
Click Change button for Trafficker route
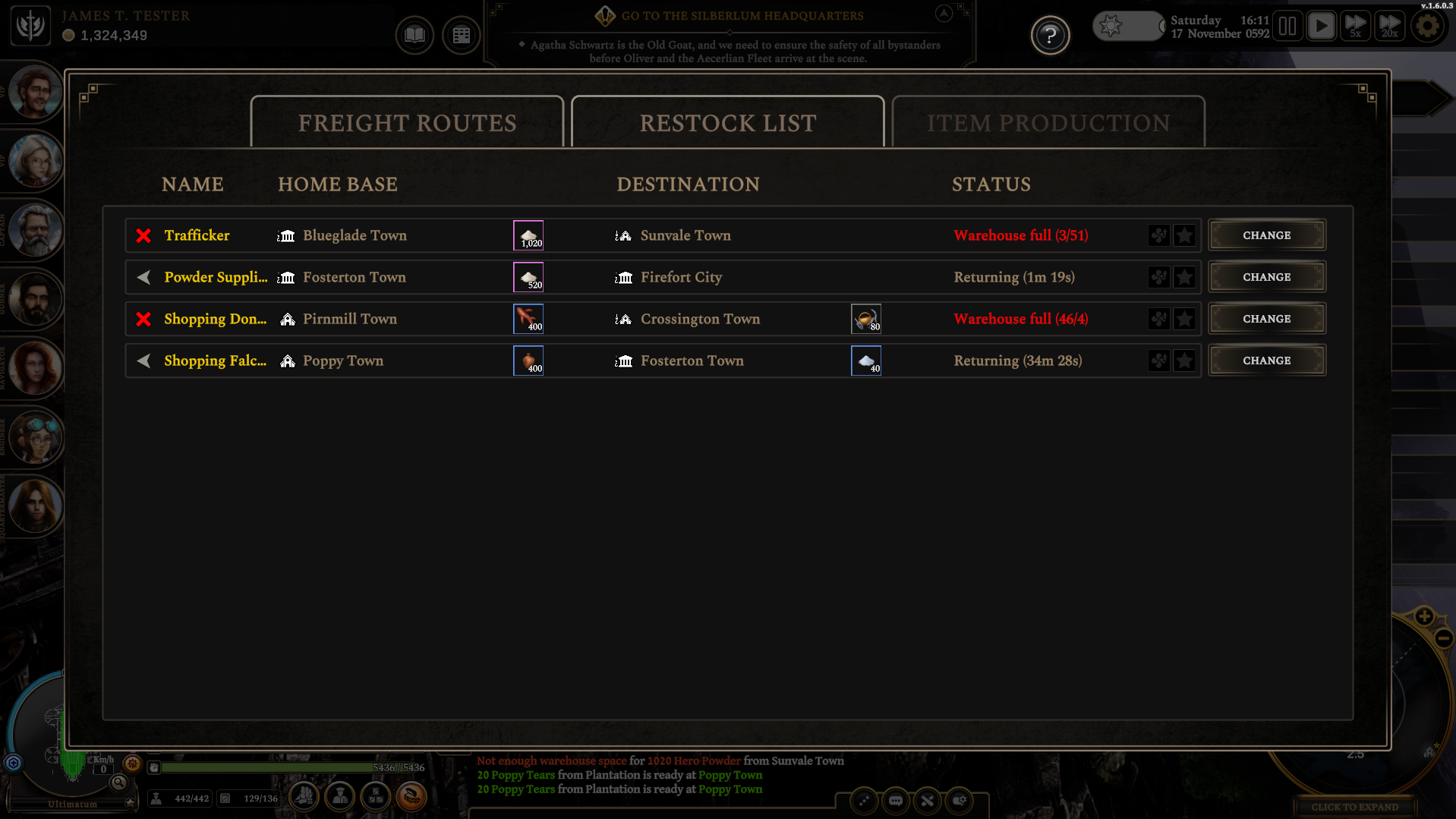[x=1267, y=235]
